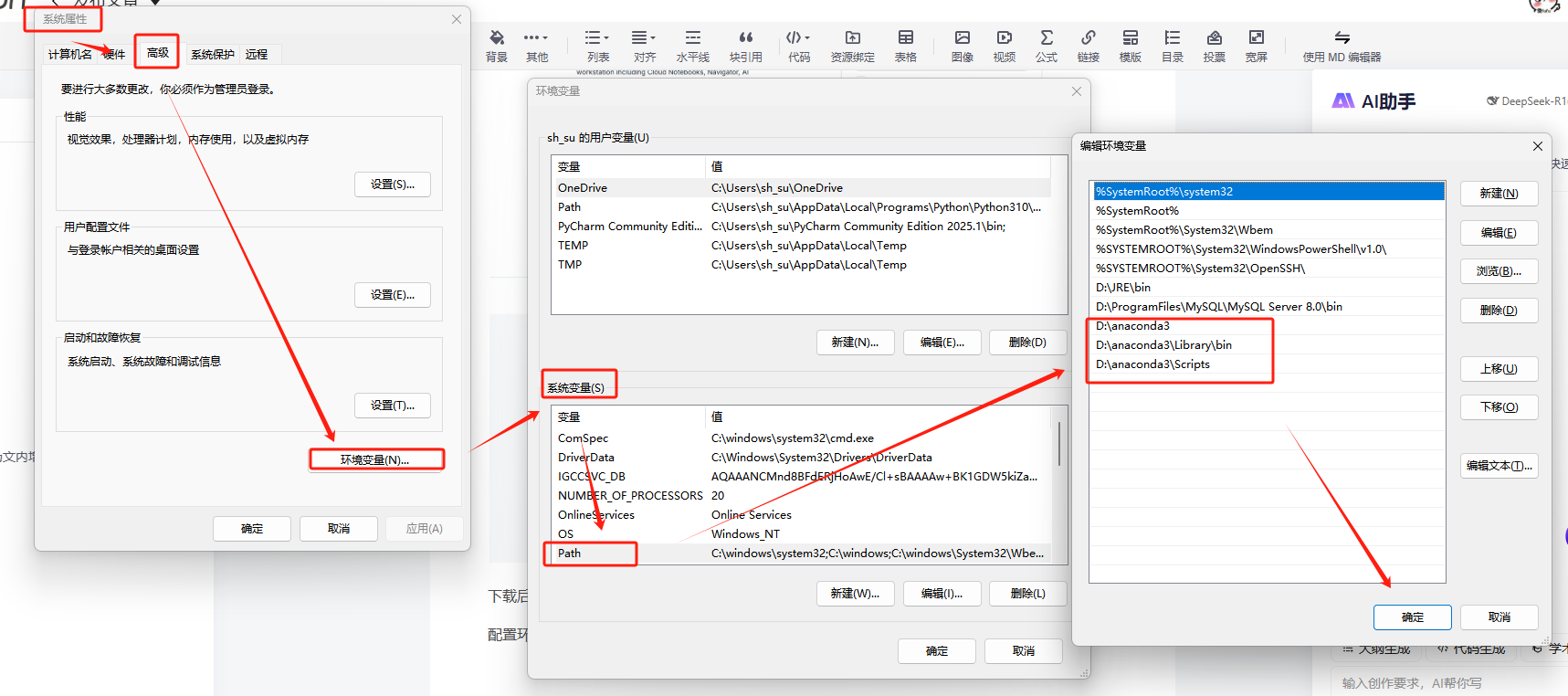The image size is (1568, 696).
Task: Click 设置(S) under 性能
Action: pyautogui.click(x=393, y=185)
